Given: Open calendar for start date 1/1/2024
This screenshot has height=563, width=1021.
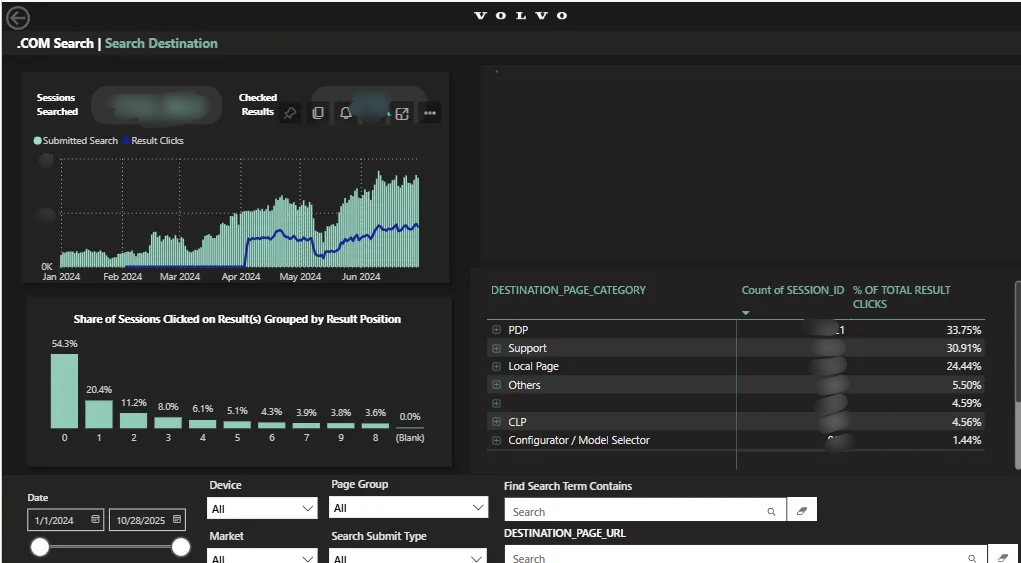Looking at the screenshot, I should [x=96, y=519].
